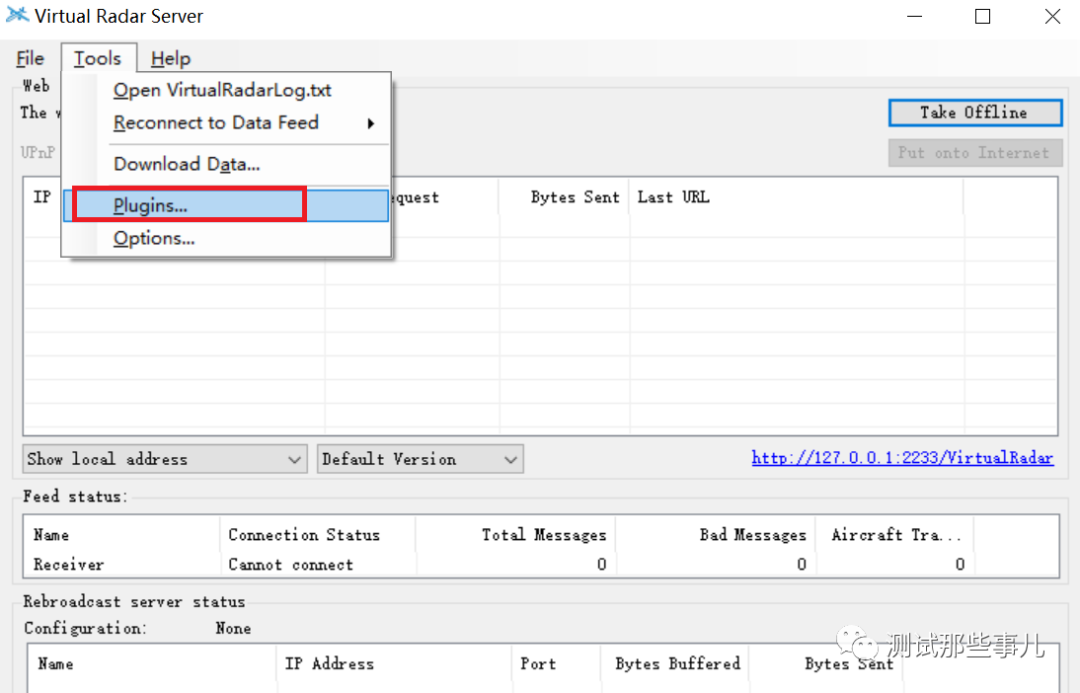Click the Name header in rebroadcast server list
Image resolution: width=1080 pixels, height=693 pixels.
pos(152,664)
